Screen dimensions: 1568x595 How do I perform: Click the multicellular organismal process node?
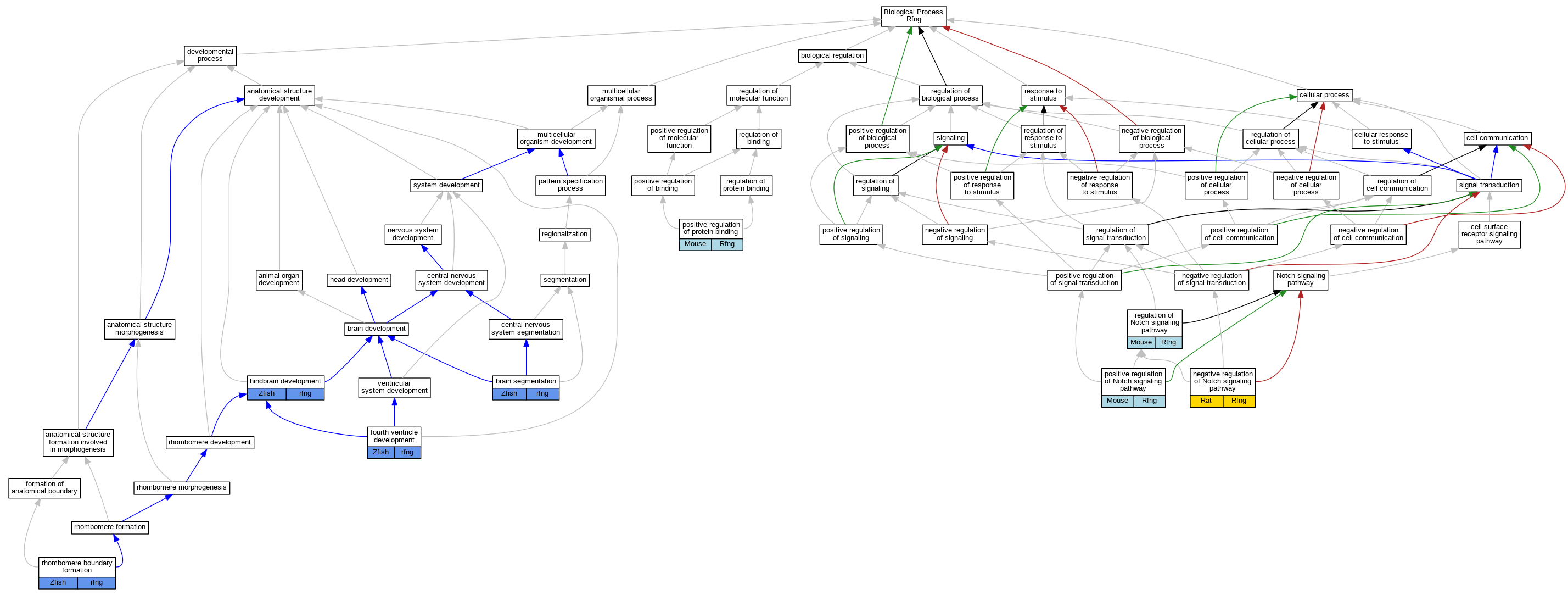(x=621, y=95)
